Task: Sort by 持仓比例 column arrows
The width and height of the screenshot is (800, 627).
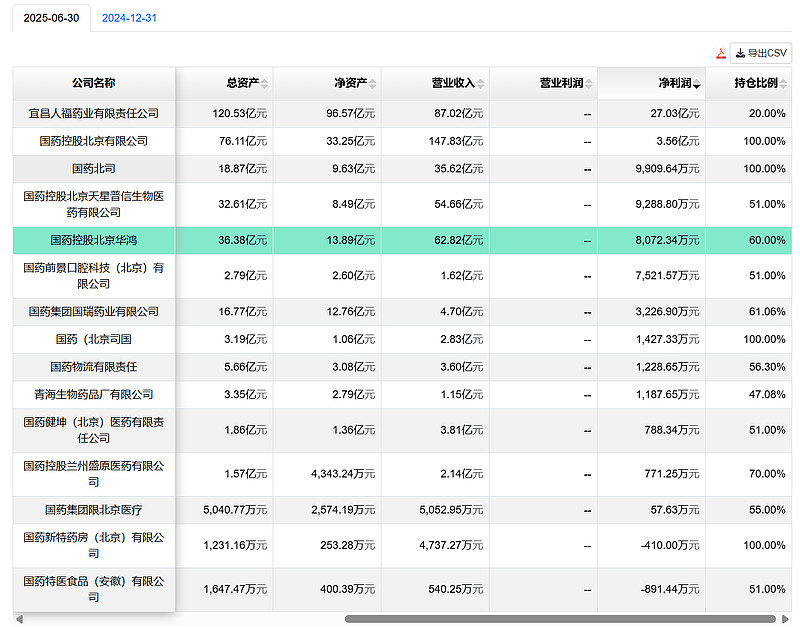Action: pyautogui.click(x=783, y=84)
